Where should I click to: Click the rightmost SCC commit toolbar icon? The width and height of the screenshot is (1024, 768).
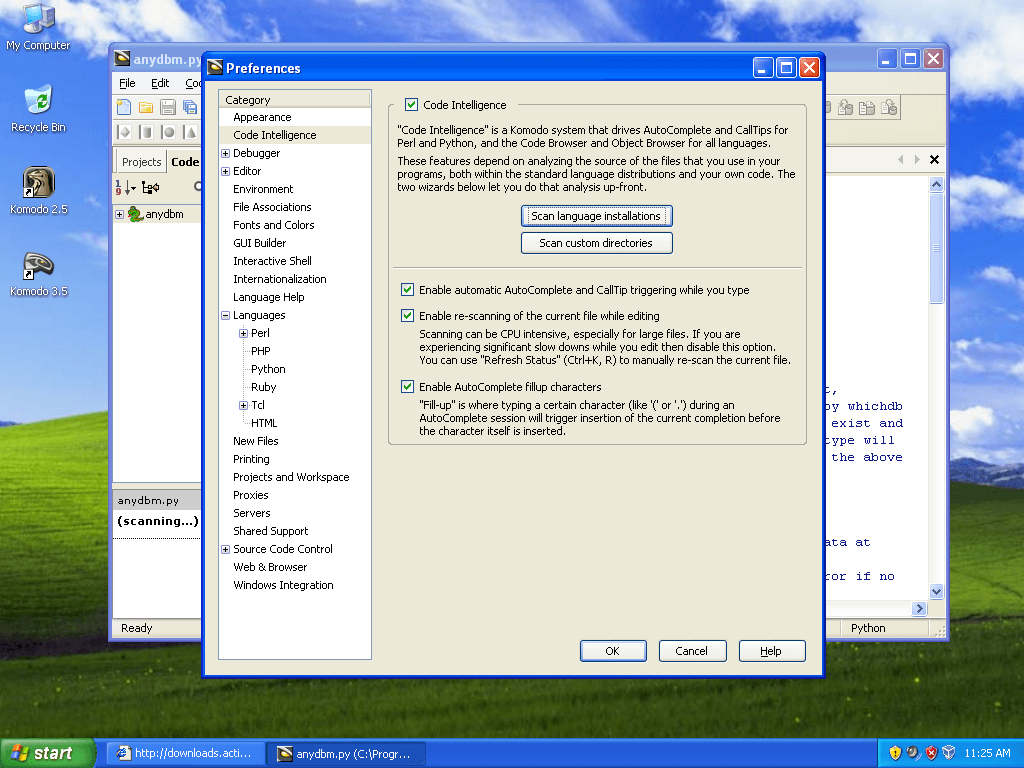click(889, 108)
